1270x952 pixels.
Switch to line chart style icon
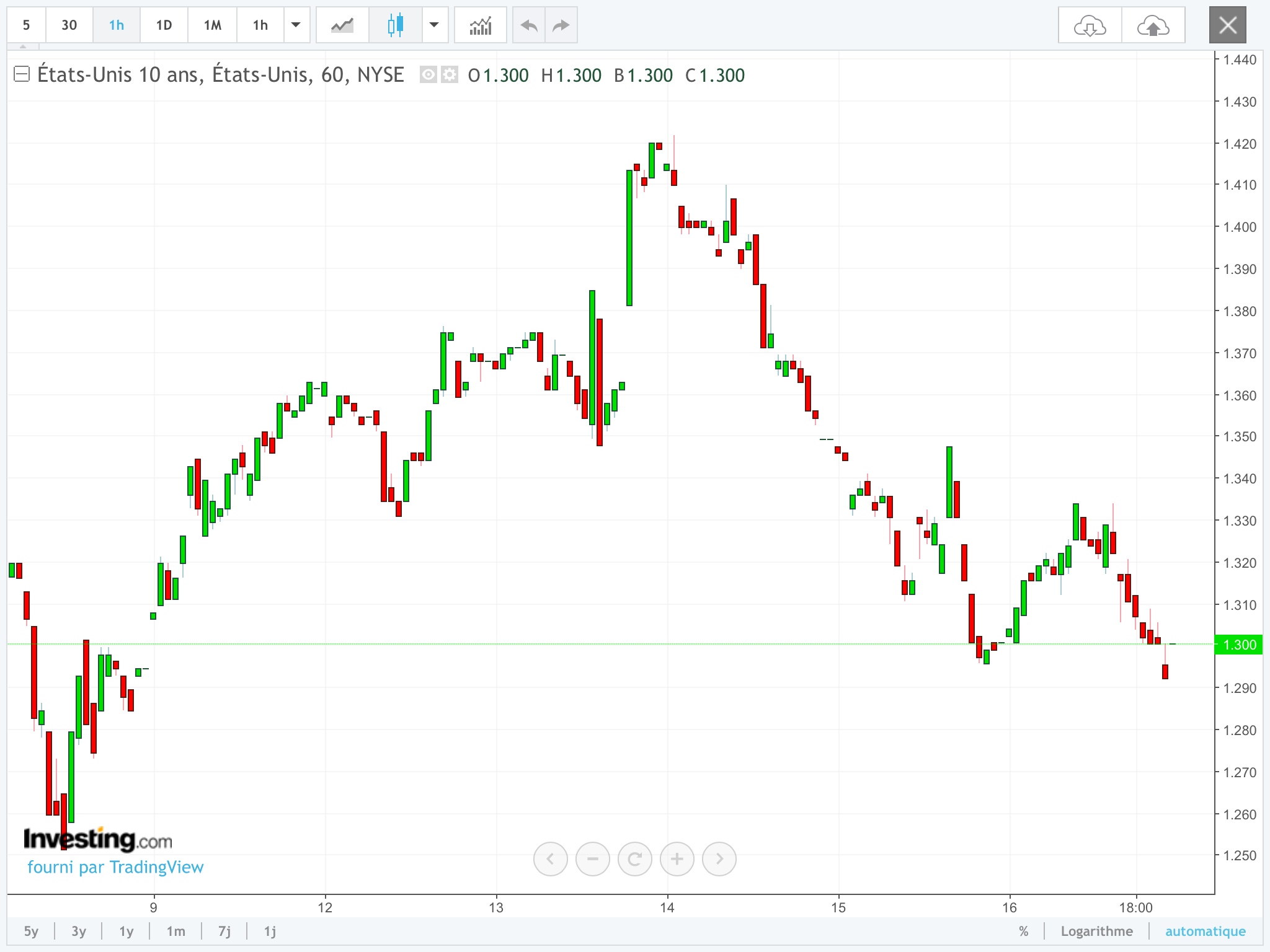(x=342, y=25)
